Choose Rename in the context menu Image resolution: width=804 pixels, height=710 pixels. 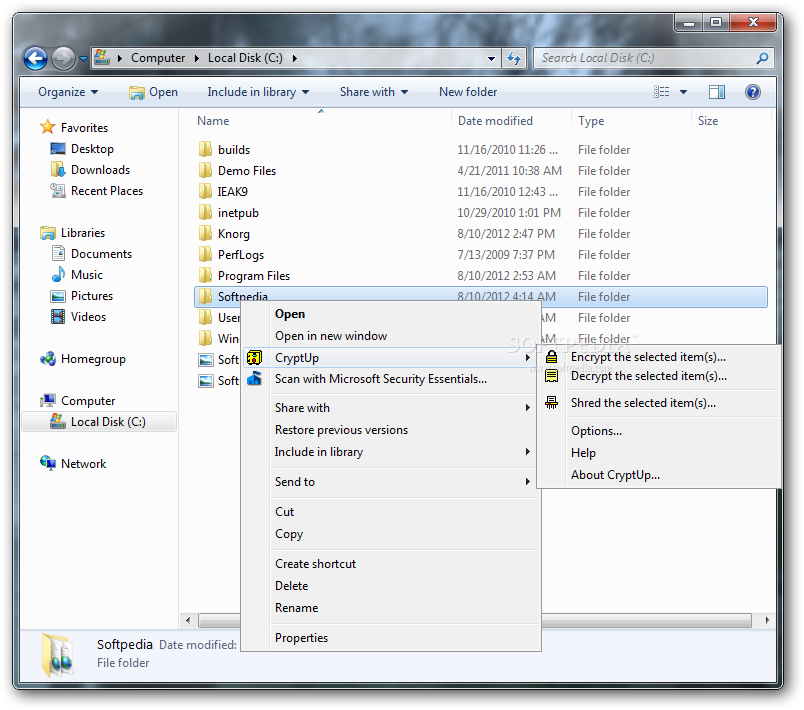tap(391, 608)
